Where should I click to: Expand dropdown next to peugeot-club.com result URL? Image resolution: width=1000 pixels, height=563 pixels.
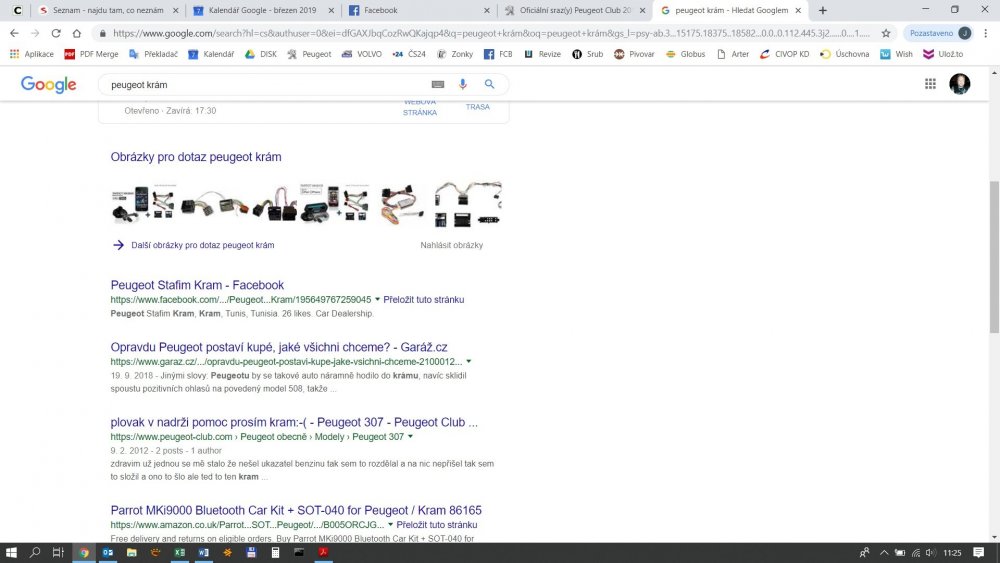click(410, 436)
